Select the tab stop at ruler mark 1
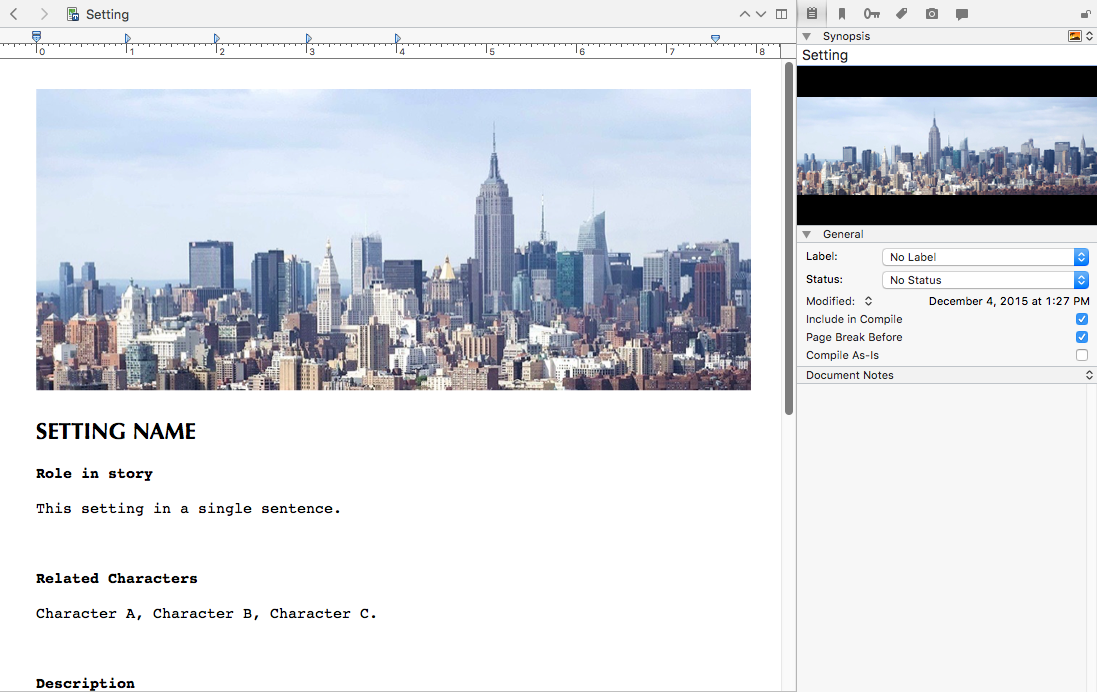This screenshot has height=692, width=1097. [x=127, y=38]
